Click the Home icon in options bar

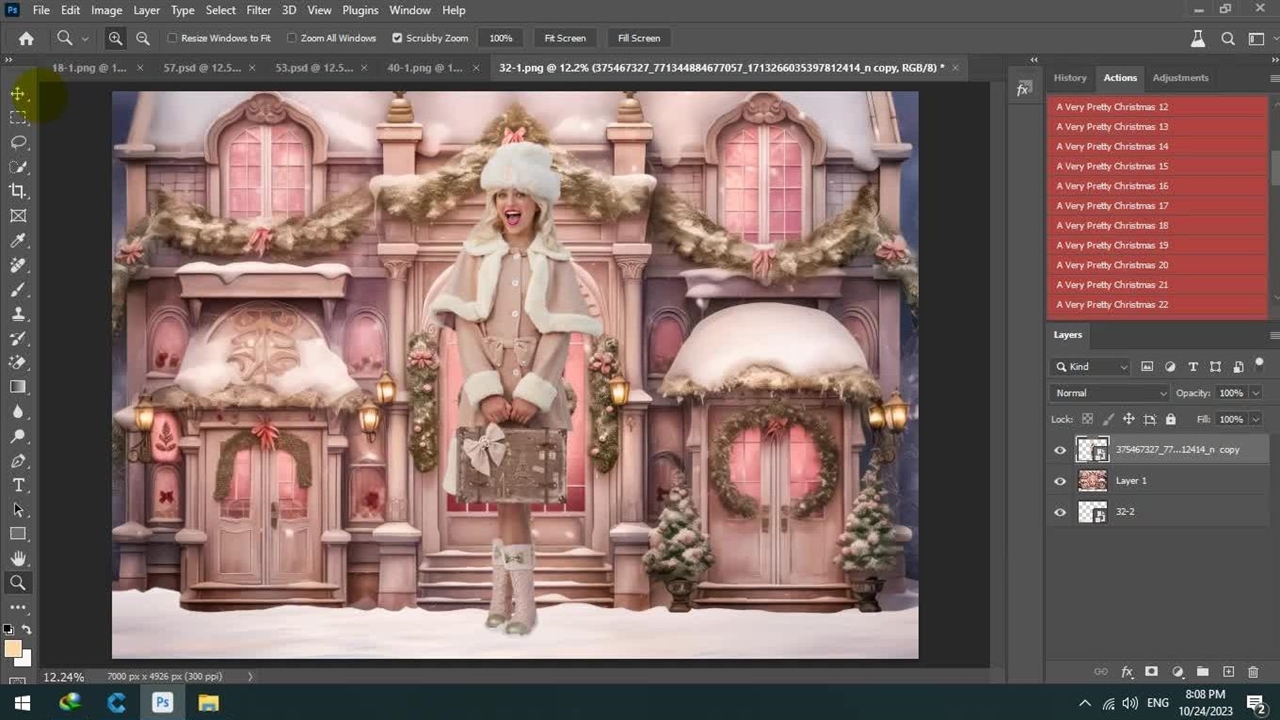tap(26, 38)
